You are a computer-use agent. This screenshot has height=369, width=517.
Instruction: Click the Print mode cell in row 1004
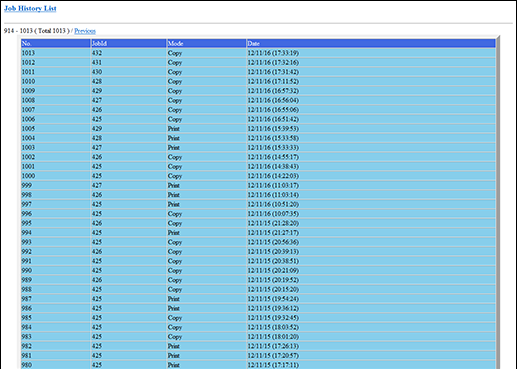coord(206,138)
